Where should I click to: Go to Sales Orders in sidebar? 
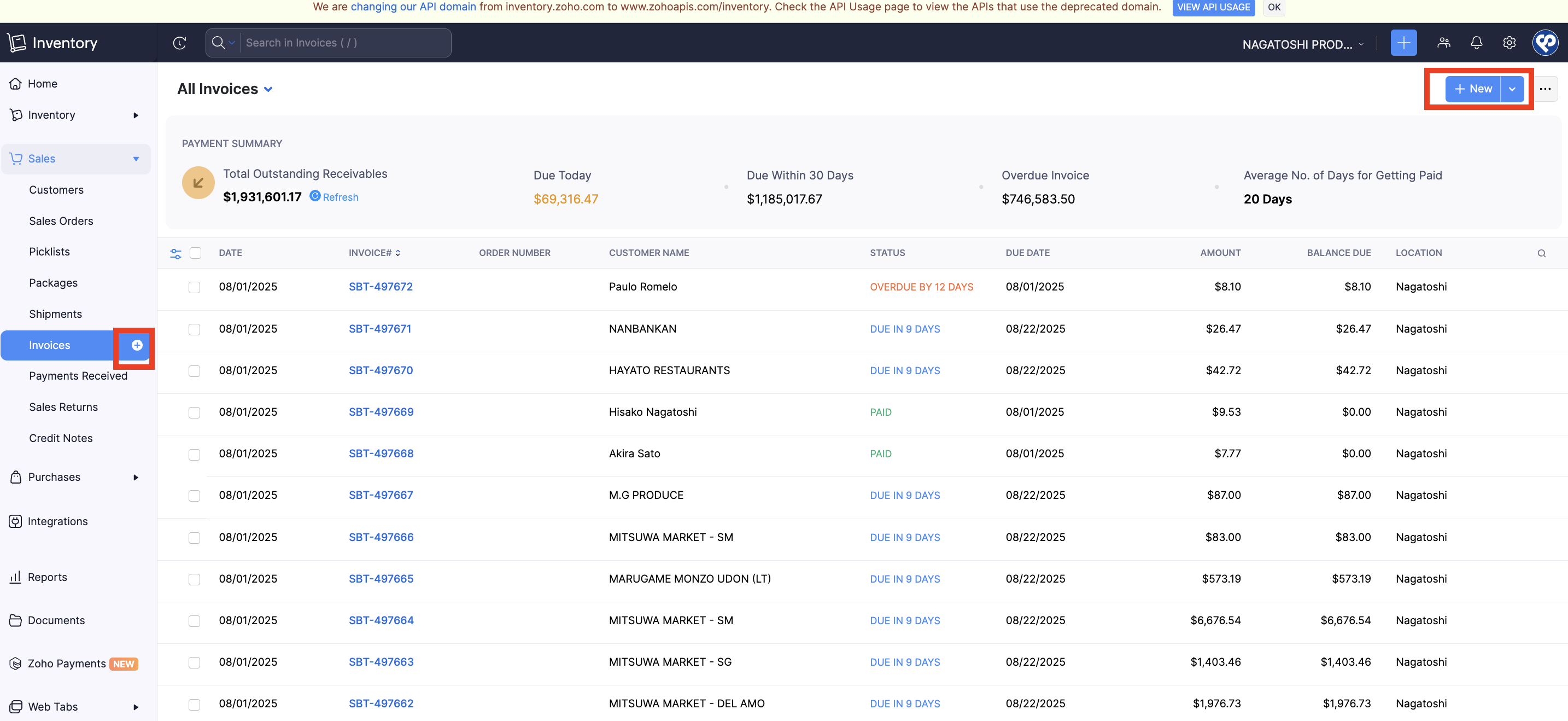(x=61, y=221)
